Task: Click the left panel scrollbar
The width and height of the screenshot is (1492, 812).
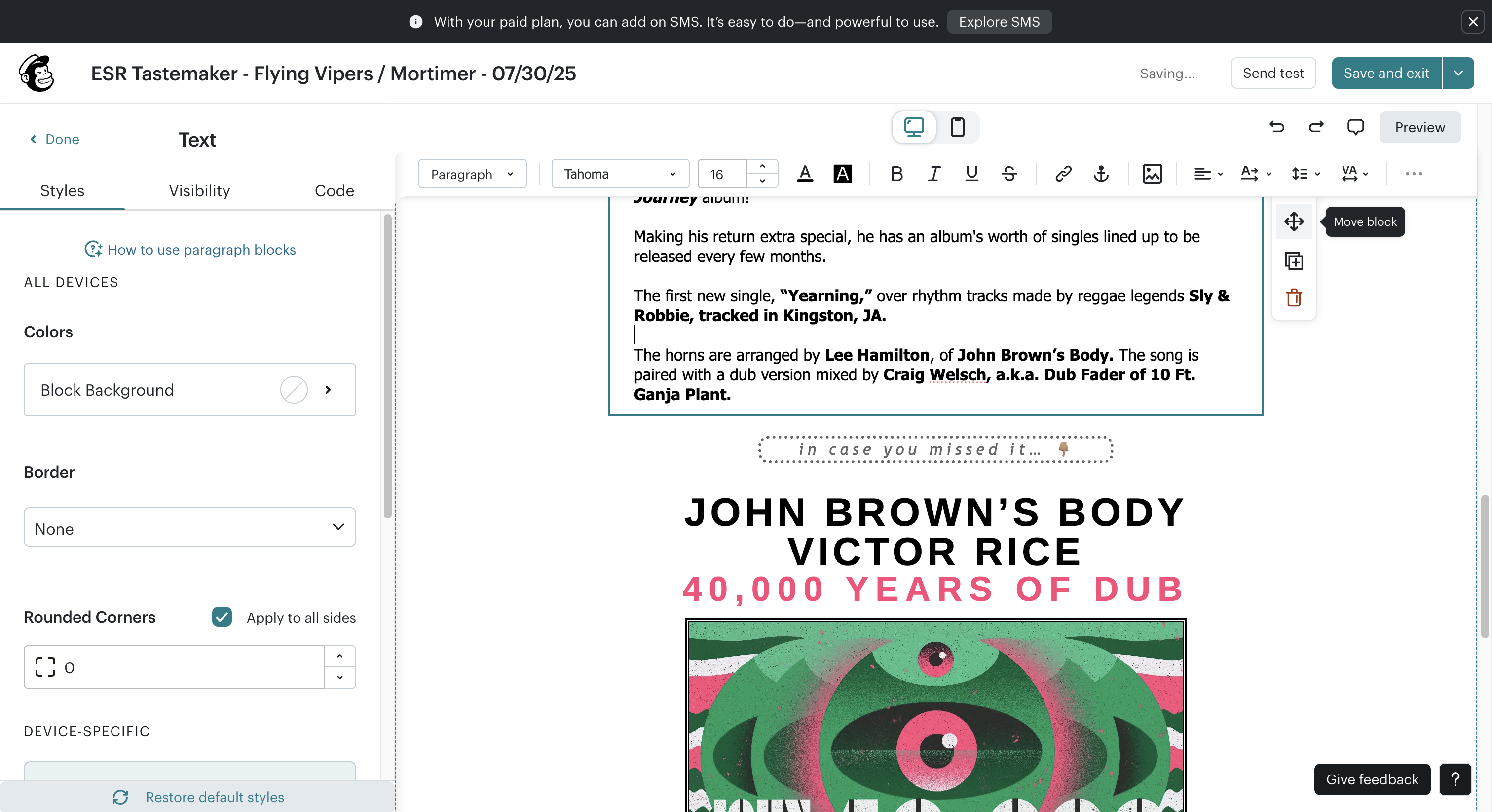Action: pos(387,366)
